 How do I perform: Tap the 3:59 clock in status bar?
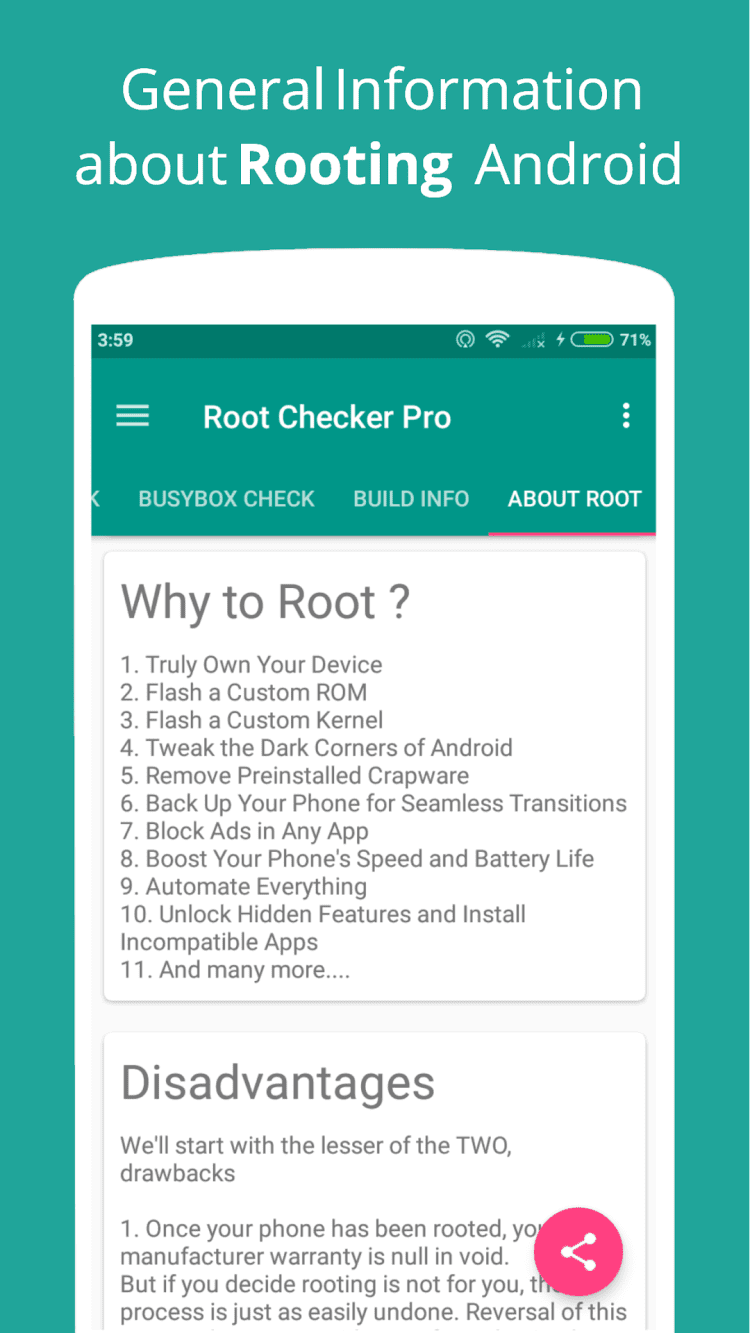(x=115, y=340)
